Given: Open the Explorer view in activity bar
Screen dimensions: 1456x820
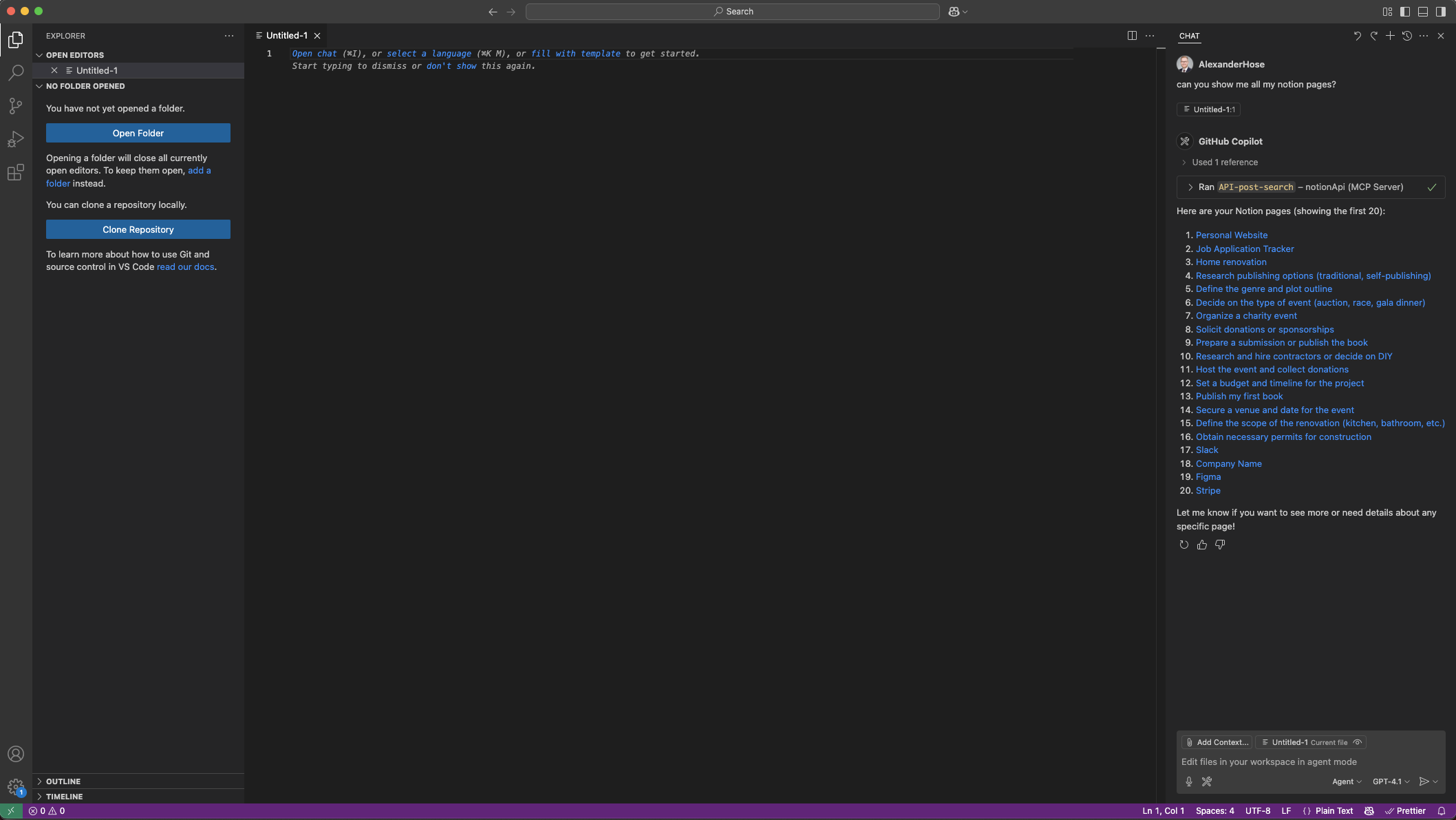Looking at the screenshot, I should pos(16,40).
